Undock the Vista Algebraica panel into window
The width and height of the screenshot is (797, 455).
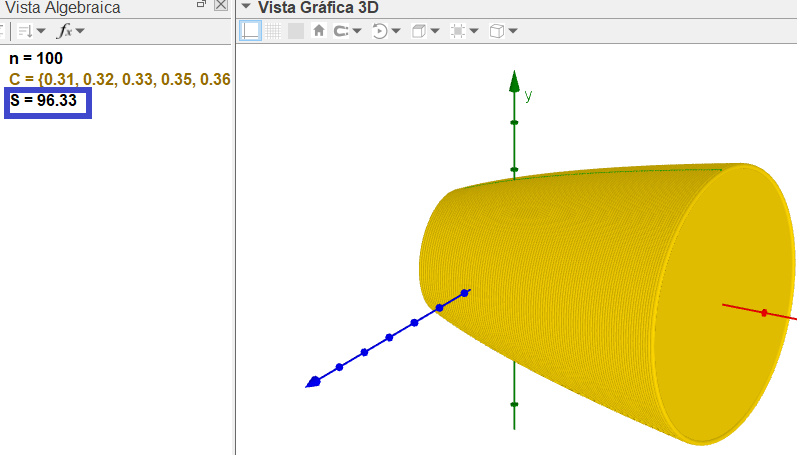(x=201, y=6)
